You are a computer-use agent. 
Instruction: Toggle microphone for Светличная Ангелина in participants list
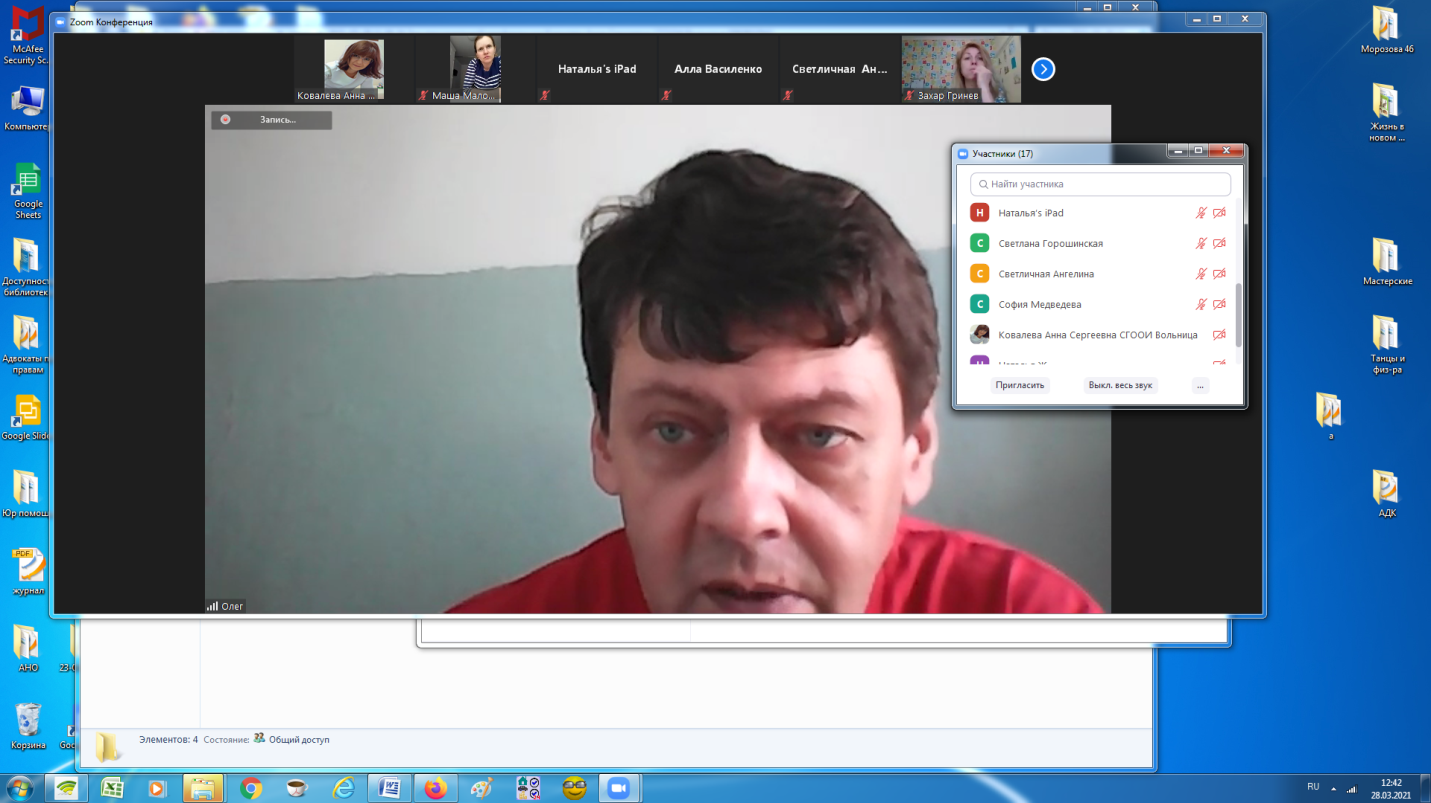(x=1201, y=274)
